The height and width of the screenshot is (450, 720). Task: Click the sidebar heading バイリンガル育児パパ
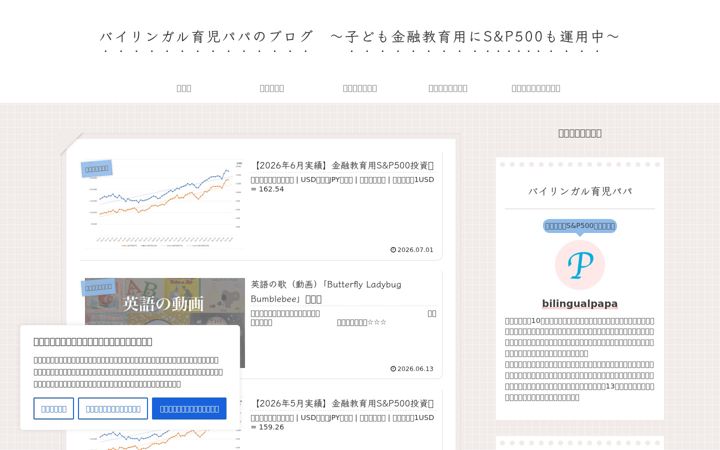pos(580,191)
